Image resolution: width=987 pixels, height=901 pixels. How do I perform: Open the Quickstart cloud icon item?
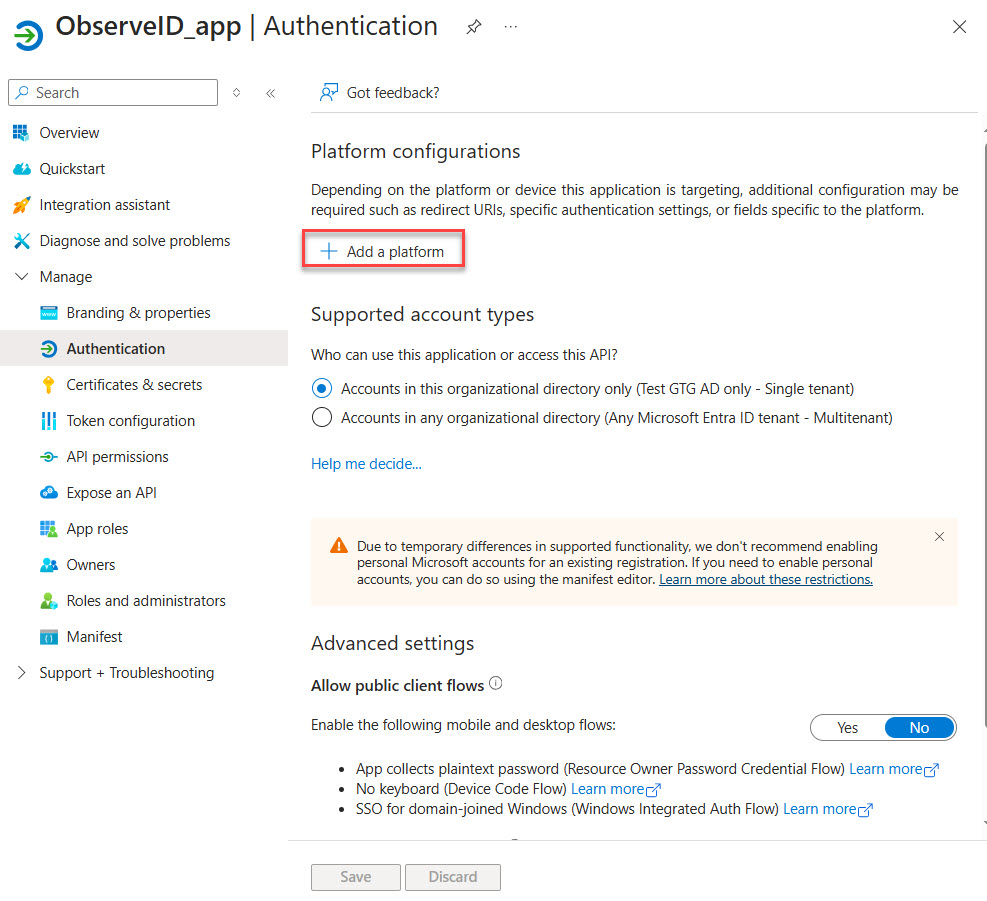pos(72,169)
